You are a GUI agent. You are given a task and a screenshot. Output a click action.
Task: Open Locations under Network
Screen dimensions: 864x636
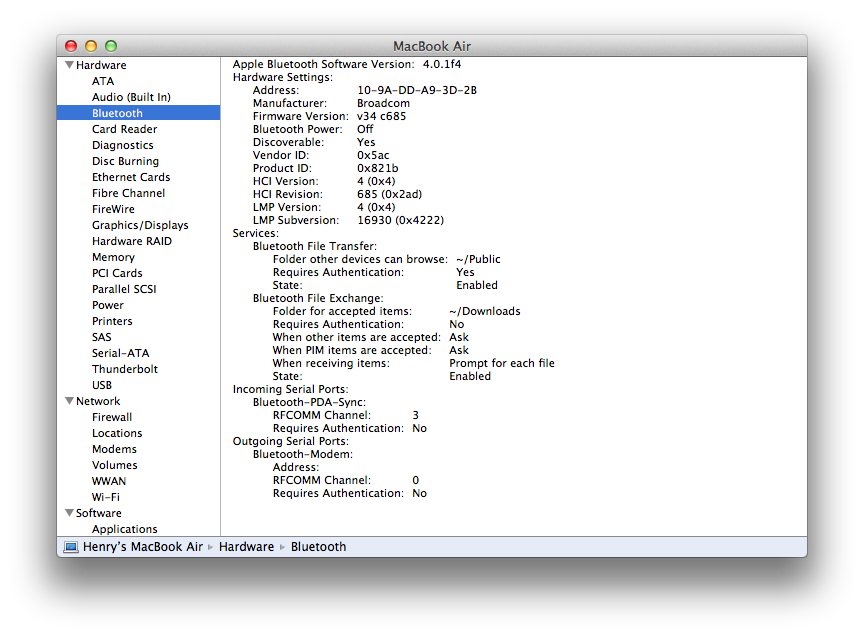(117, 433)
